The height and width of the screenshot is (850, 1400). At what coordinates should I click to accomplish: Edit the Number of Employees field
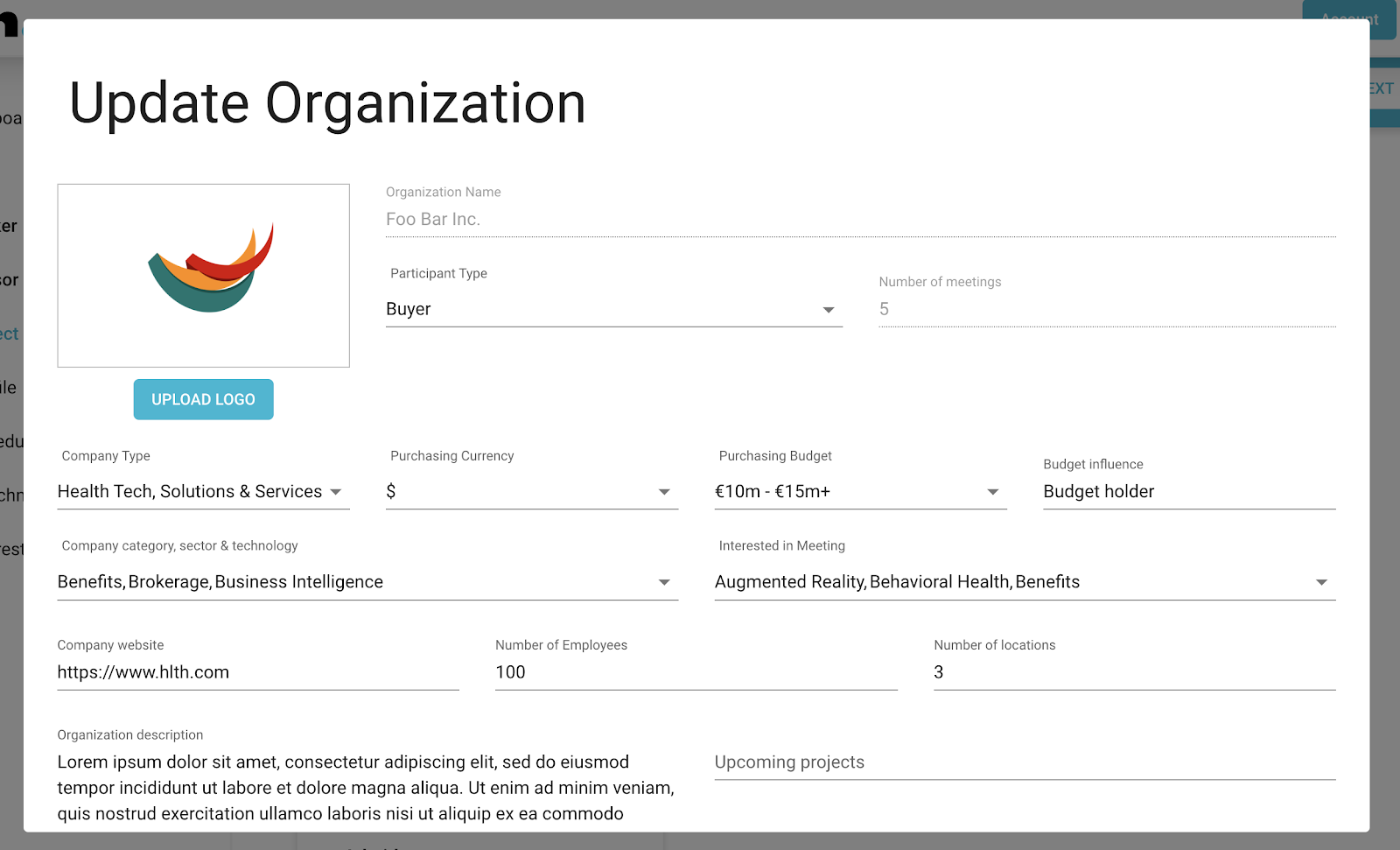click(696, 672)
